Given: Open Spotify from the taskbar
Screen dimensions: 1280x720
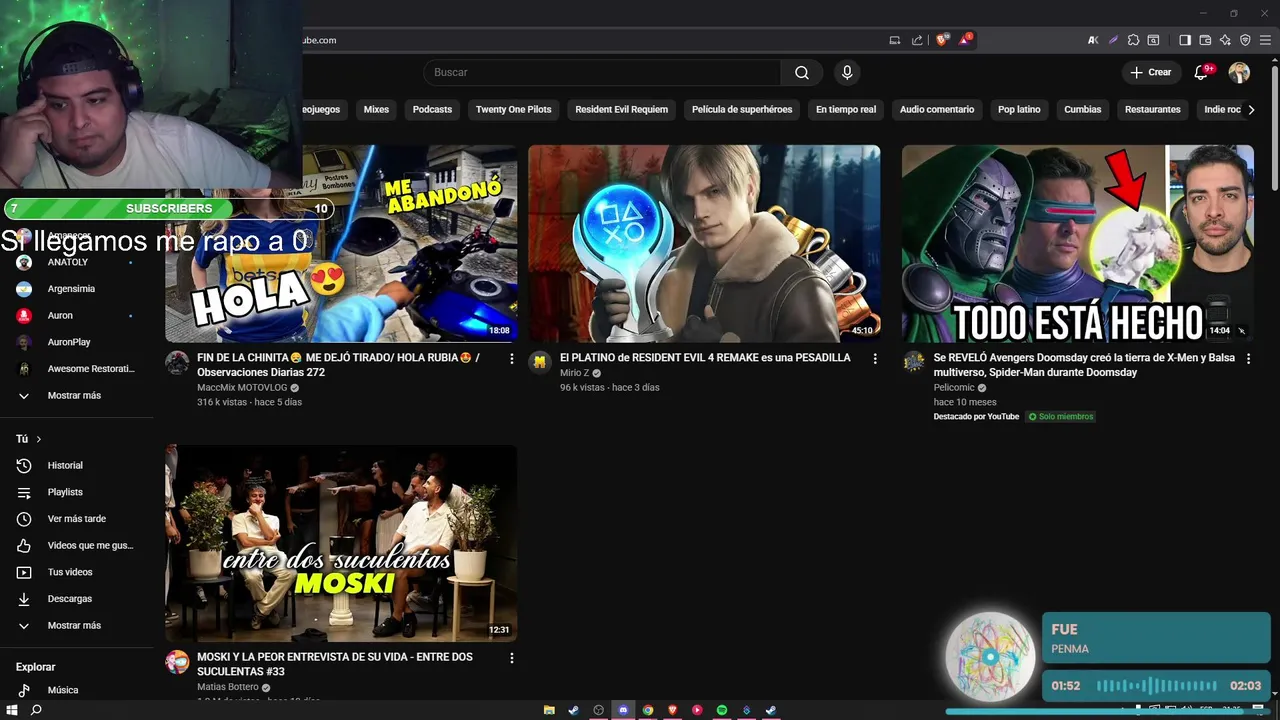Looking at the screenshot, I should pos(722,710).
